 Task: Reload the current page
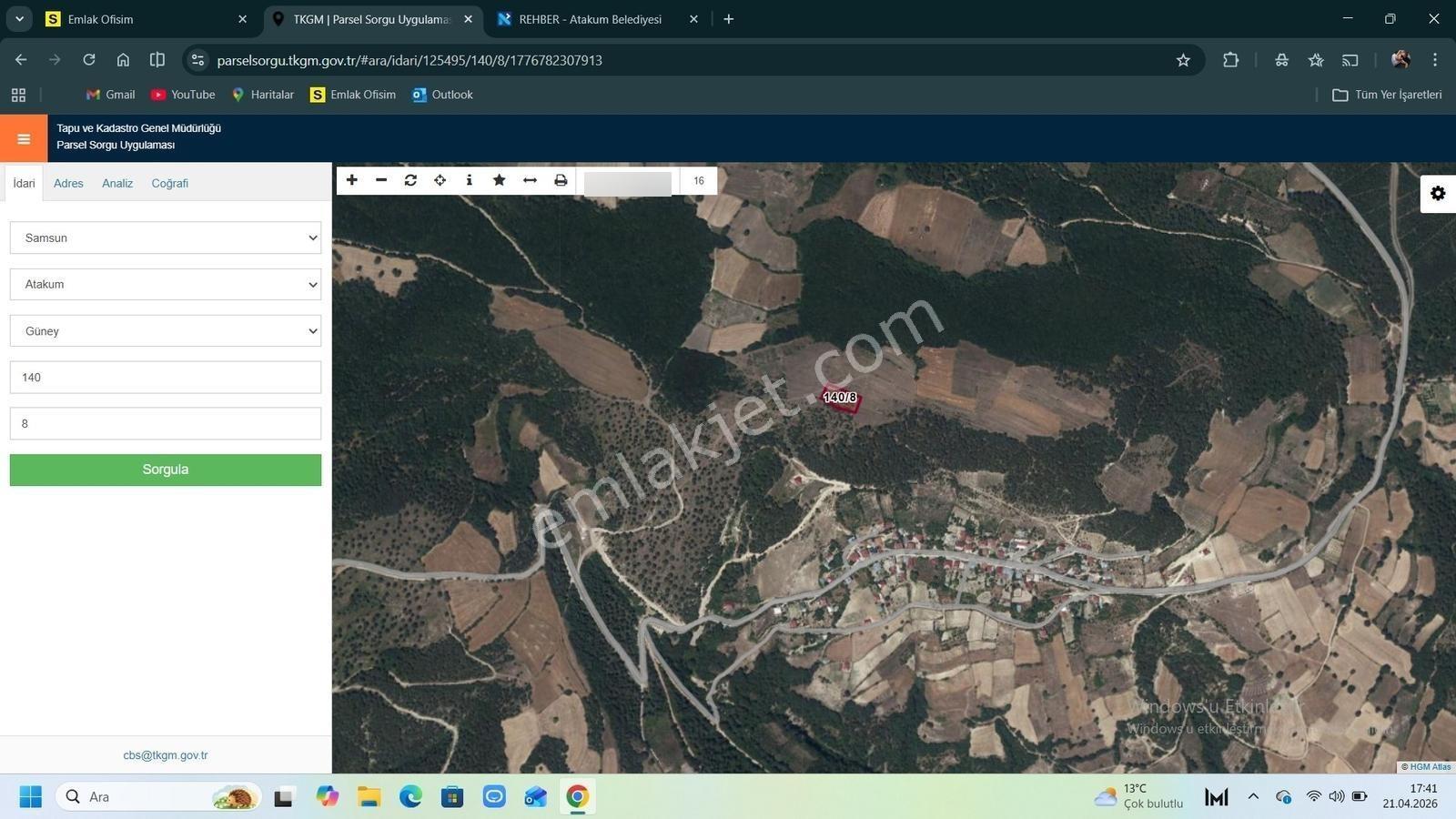tap(89, 60)
